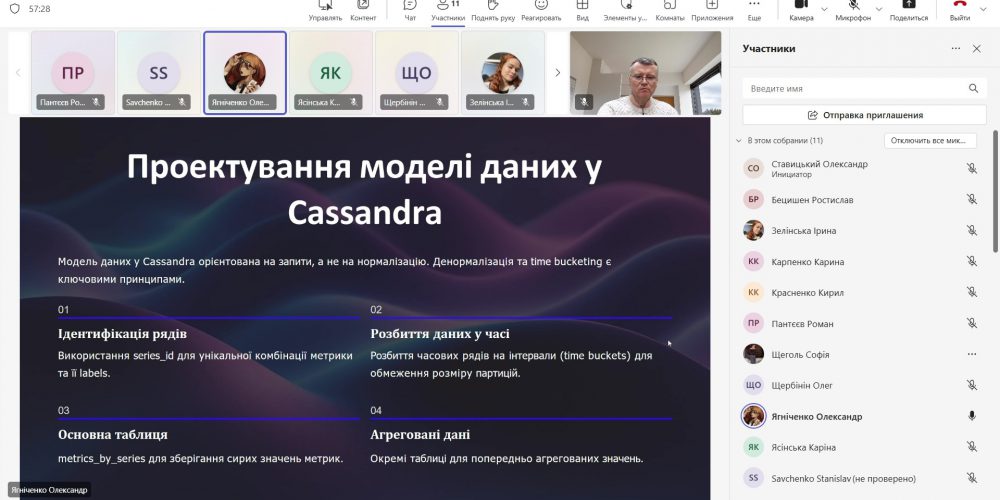Open the Еще more options menu
1000x500 pixels.
point(754,11)
